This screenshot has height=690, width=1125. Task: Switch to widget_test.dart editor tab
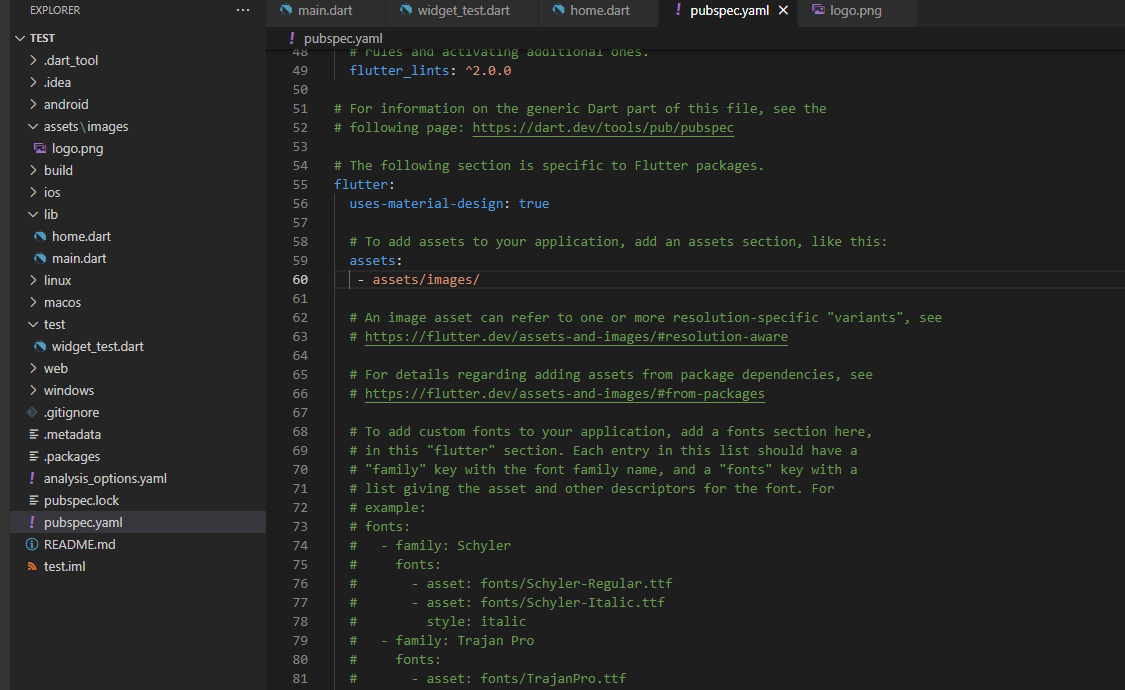[463, 11]
